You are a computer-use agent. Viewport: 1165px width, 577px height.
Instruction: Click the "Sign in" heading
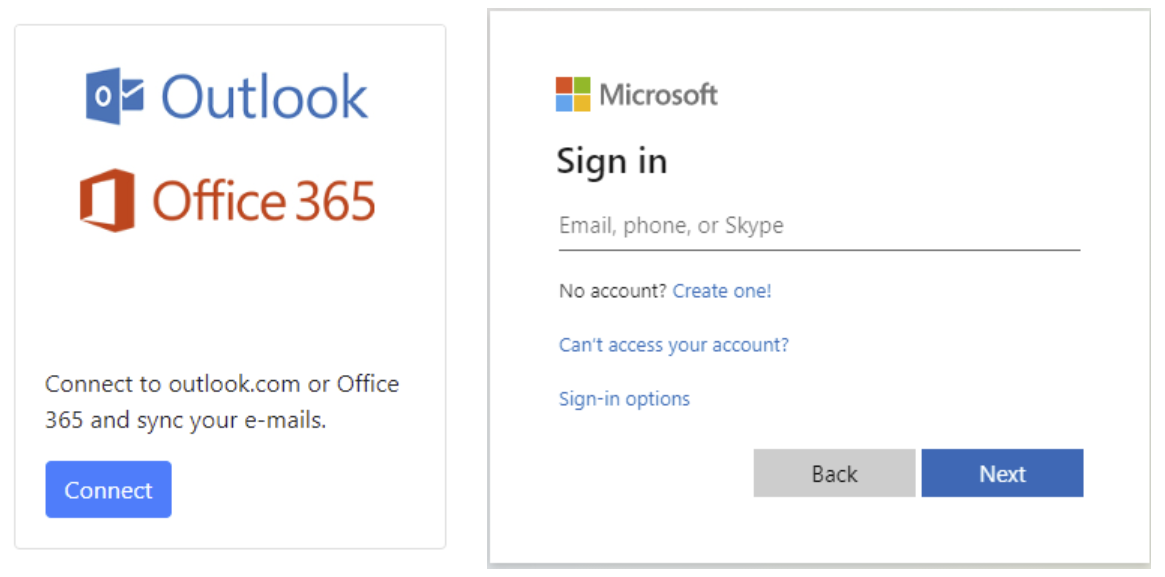[x=611, y=161]
